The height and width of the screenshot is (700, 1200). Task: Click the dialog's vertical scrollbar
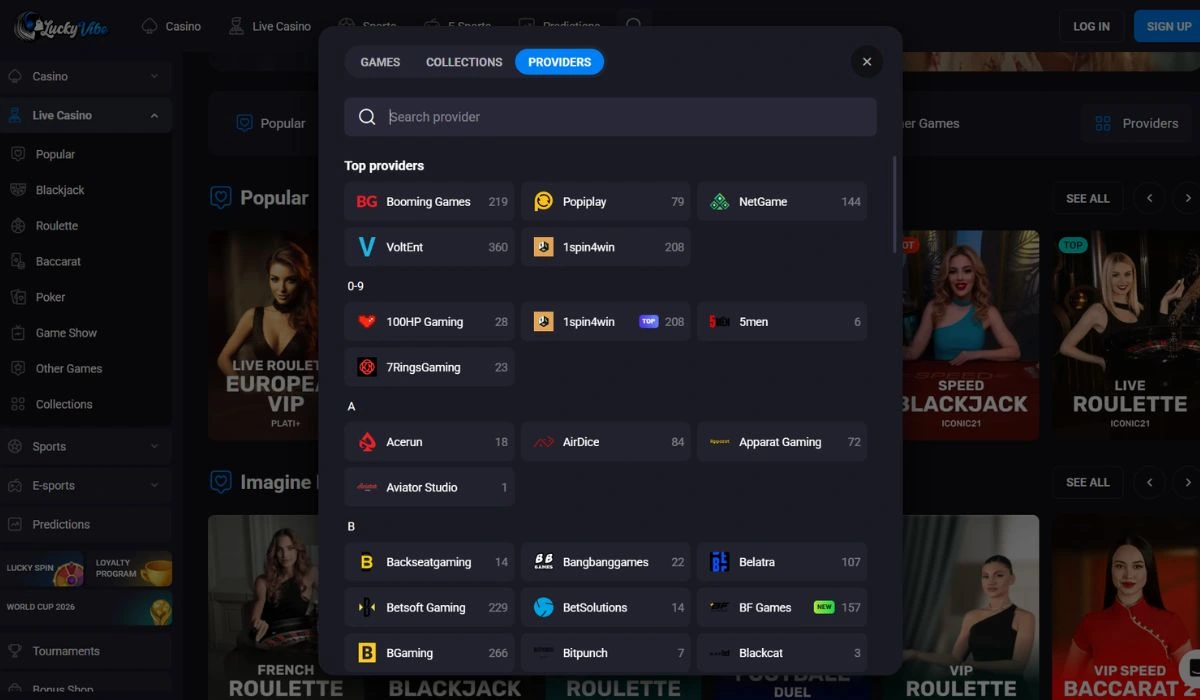point(894,203)
